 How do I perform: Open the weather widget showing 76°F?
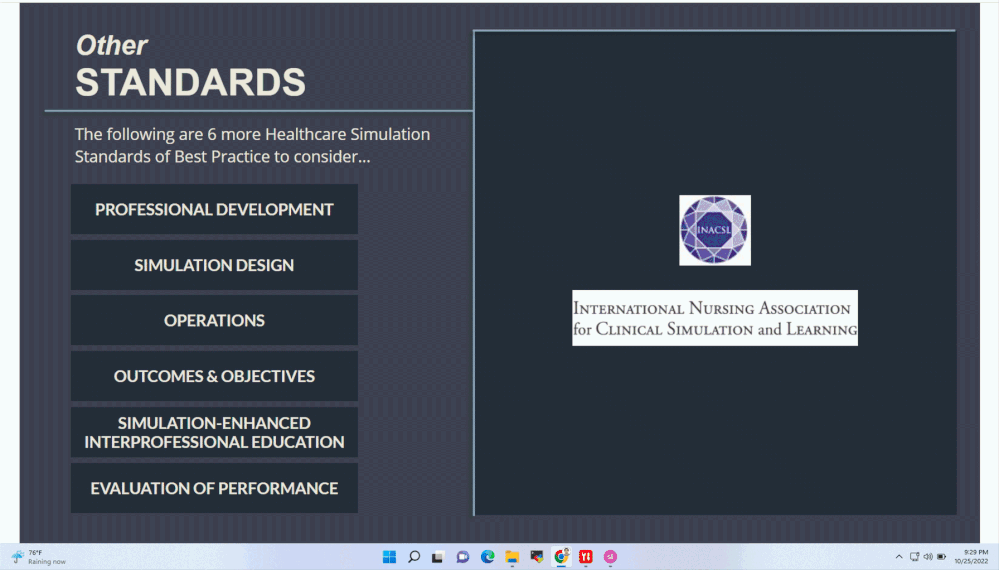pyautogui.click(x=39, y=557)
